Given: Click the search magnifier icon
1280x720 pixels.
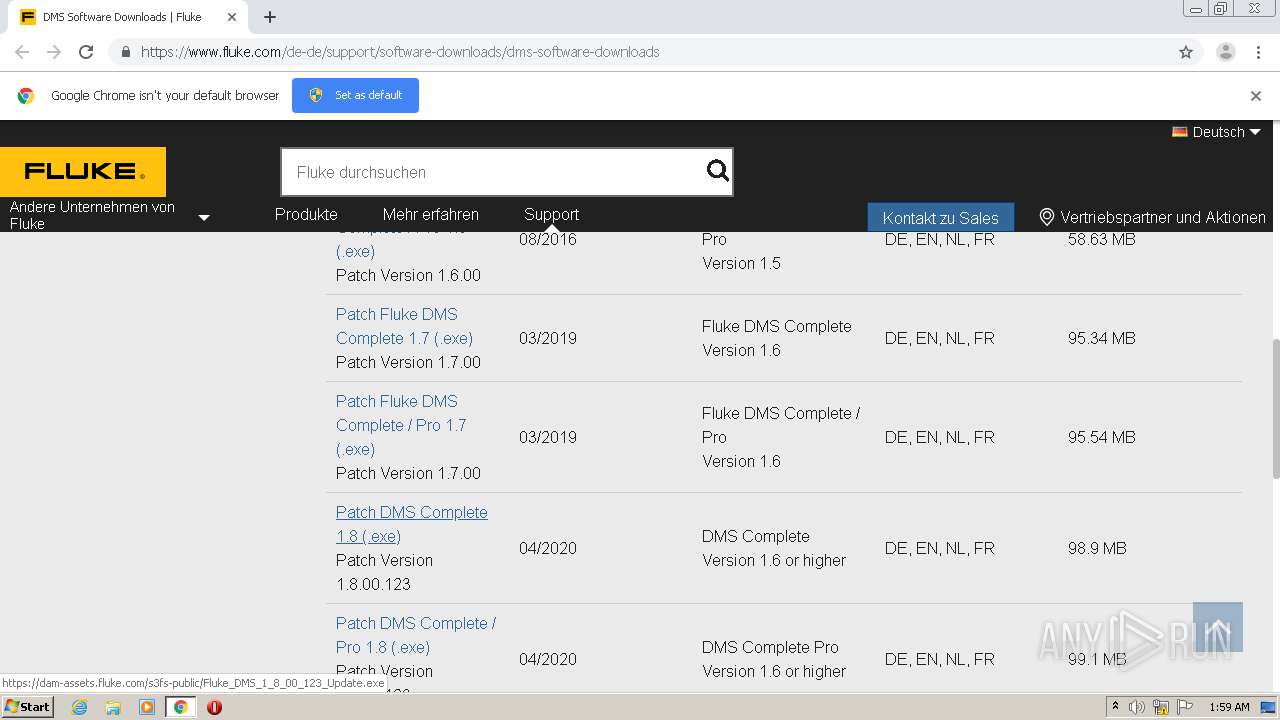Looking at the screenshot, I should (x=717, y=171).
